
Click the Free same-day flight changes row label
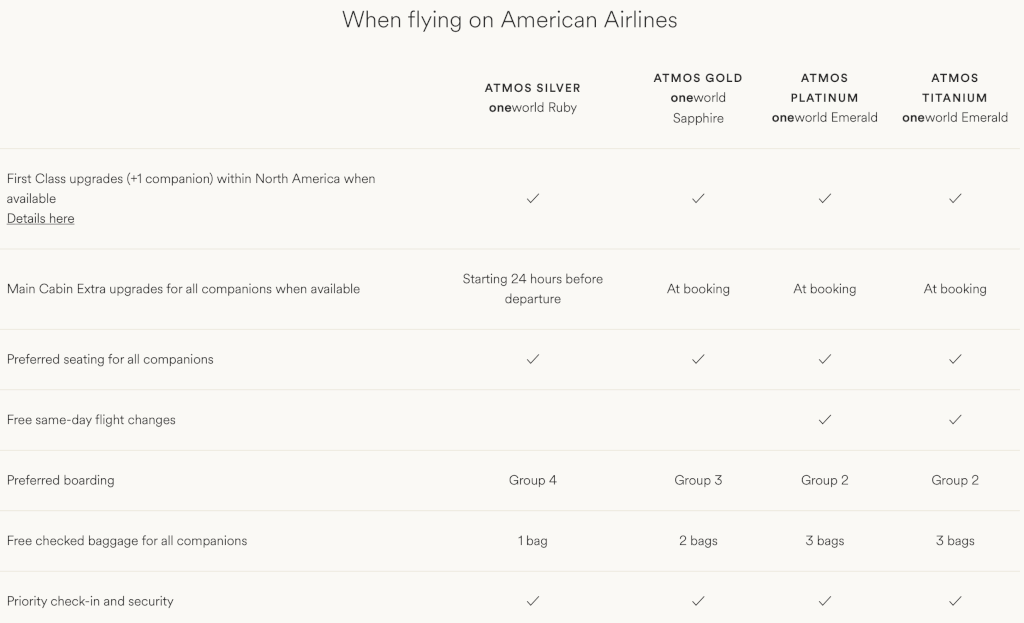coord(91,420)
